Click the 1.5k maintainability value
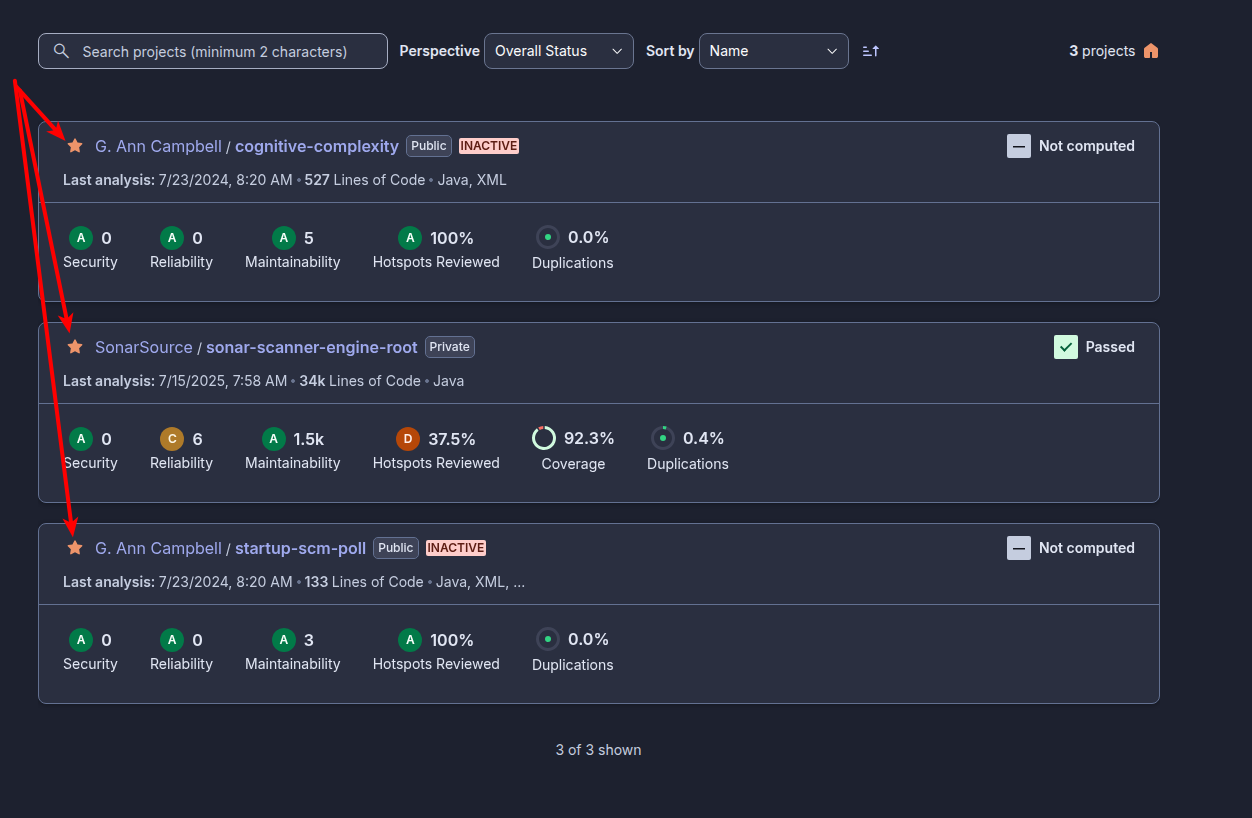 pyautogui.click(x=308, y=439)
